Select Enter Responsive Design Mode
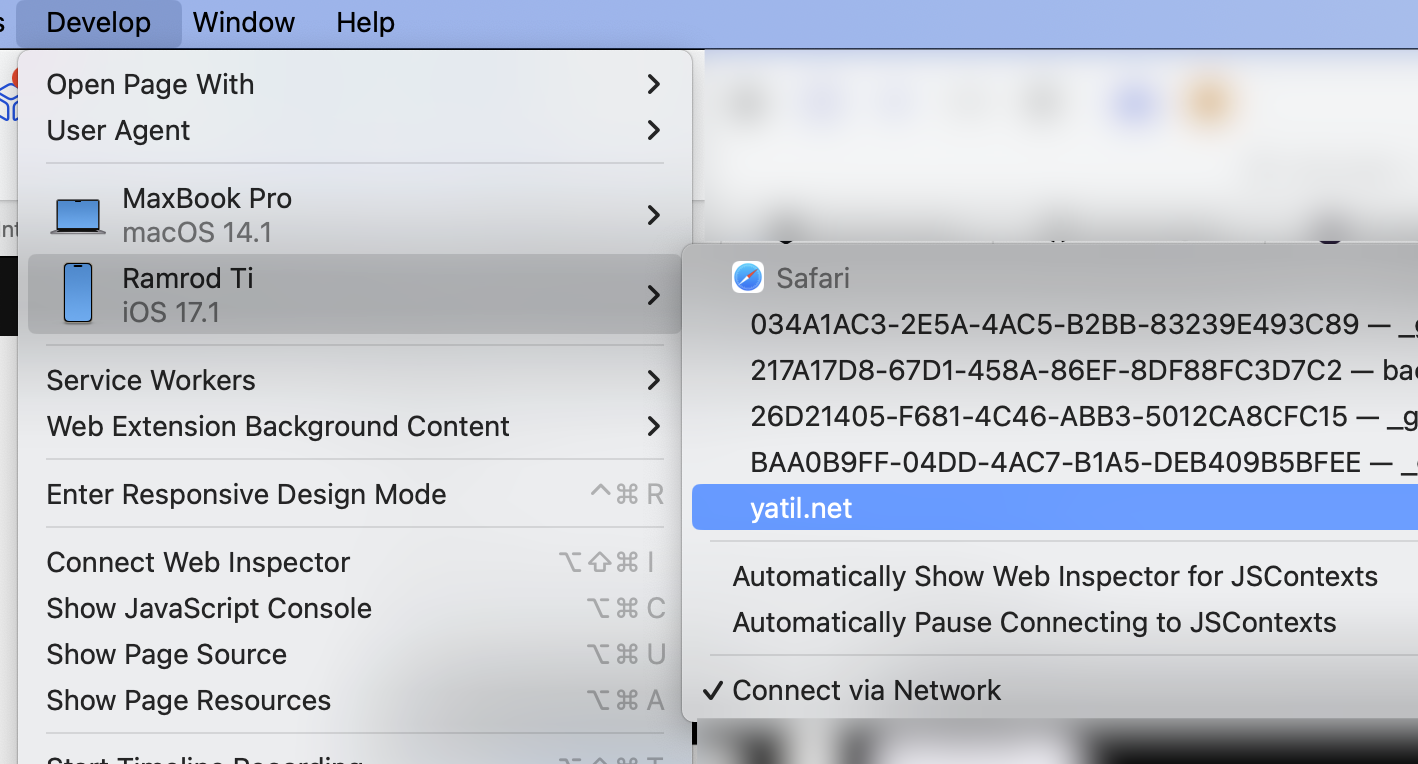Image resolution: width=1418 pixels, height=764 pixels. (x=246, y=494)
